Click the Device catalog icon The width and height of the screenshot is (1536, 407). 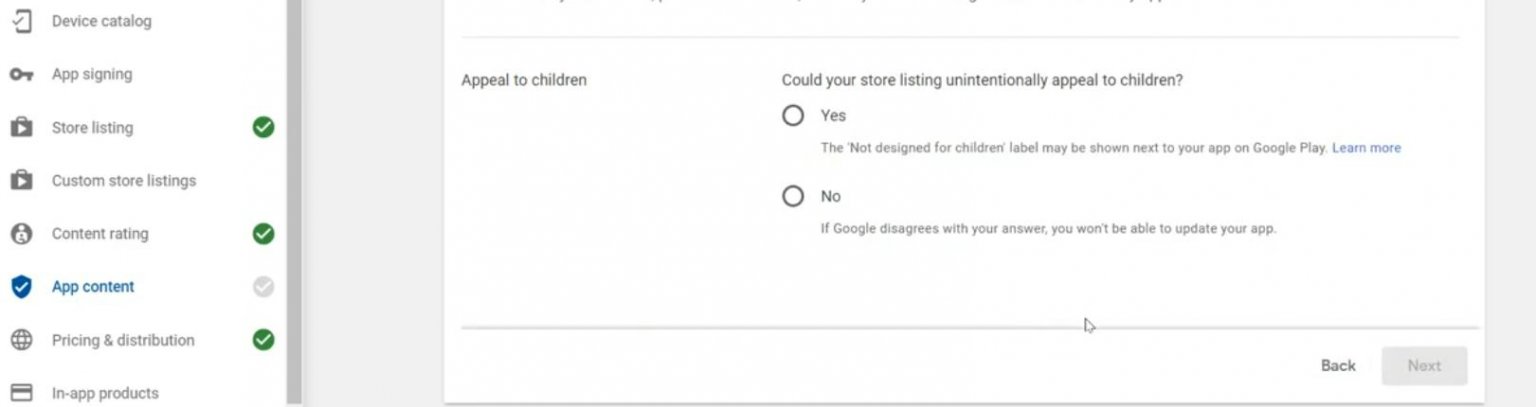pyautogui.click(x=21, y=21)
